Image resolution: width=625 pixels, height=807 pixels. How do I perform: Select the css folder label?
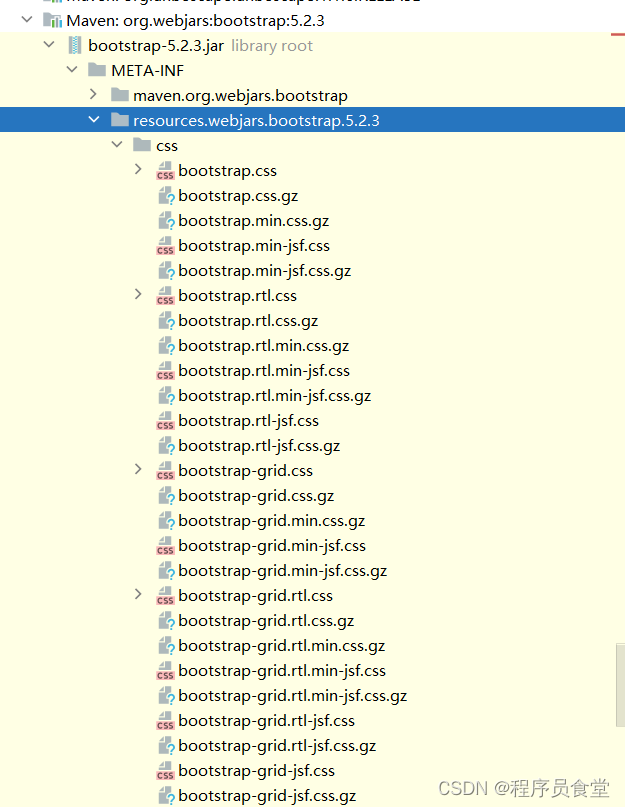[167, 146]
